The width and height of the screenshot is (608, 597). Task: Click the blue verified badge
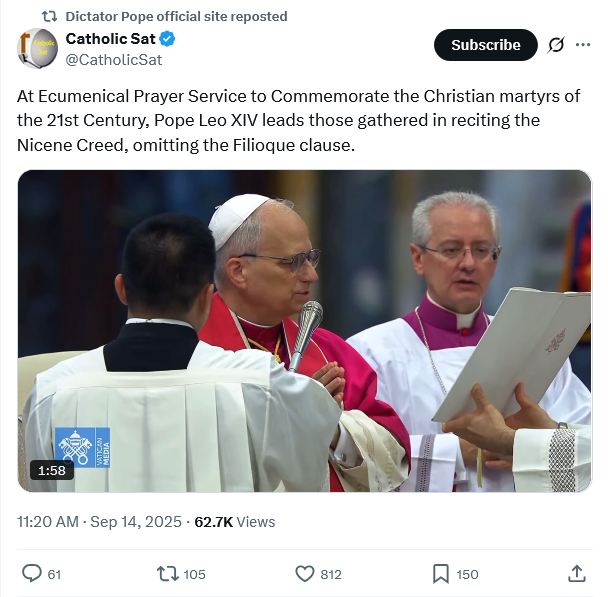pos(169,39)
